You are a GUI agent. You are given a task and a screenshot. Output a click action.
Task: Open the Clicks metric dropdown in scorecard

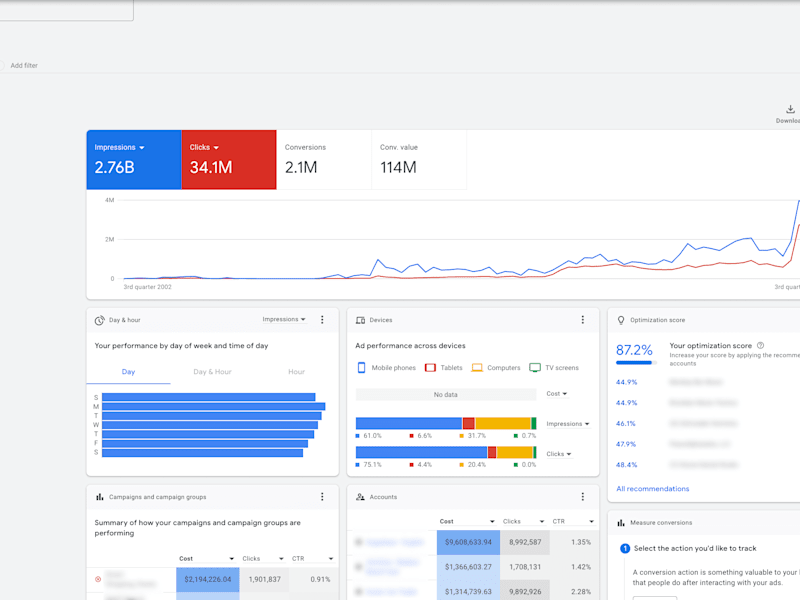(204, 147)
